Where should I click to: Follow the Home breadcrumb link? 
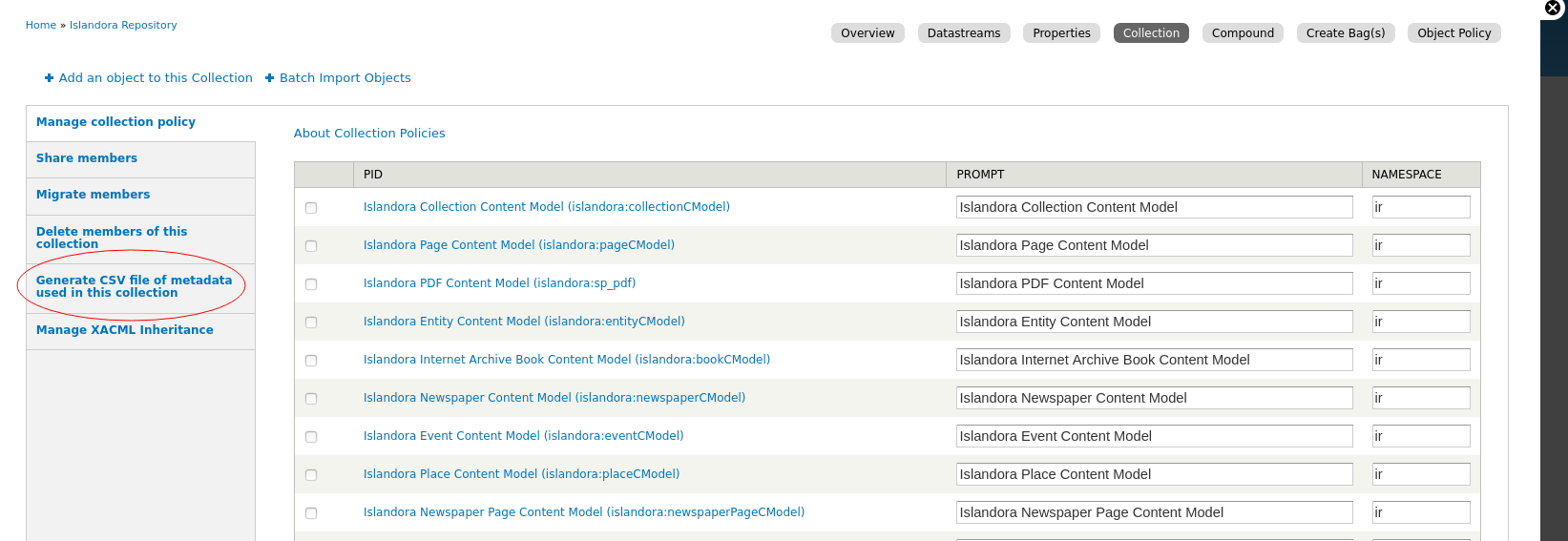pos(41,26)
